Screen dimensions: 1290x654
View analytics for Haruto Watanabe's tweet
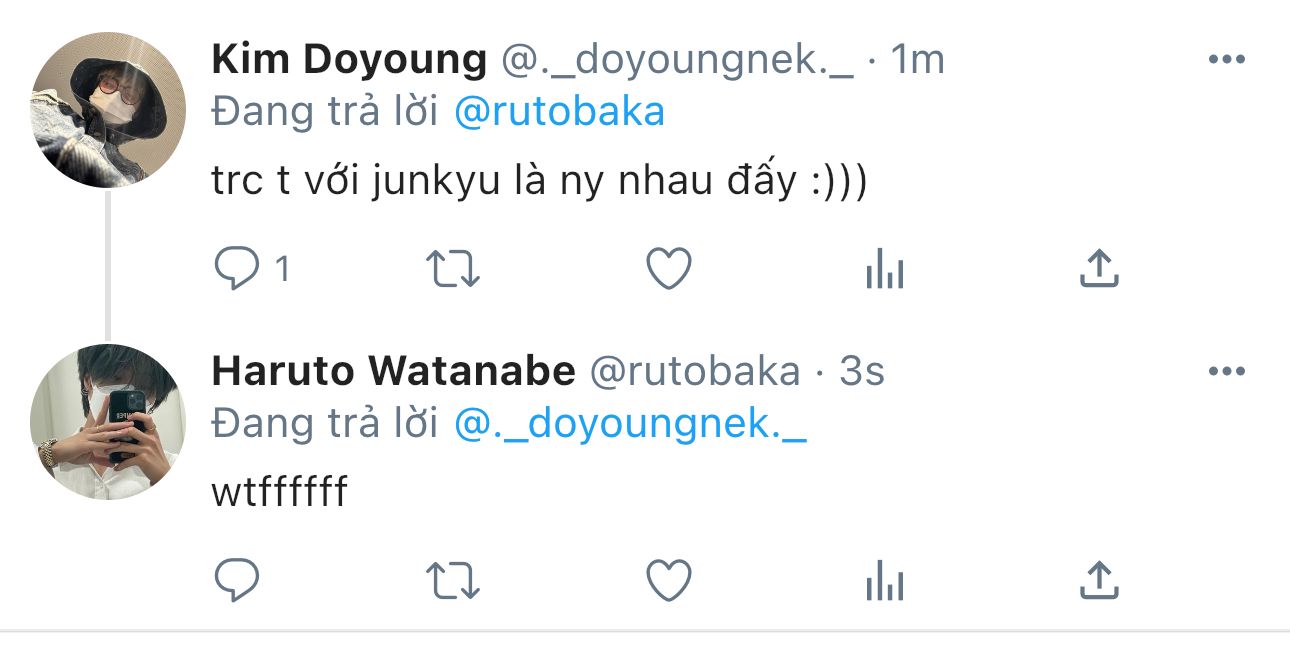point(885,579)
